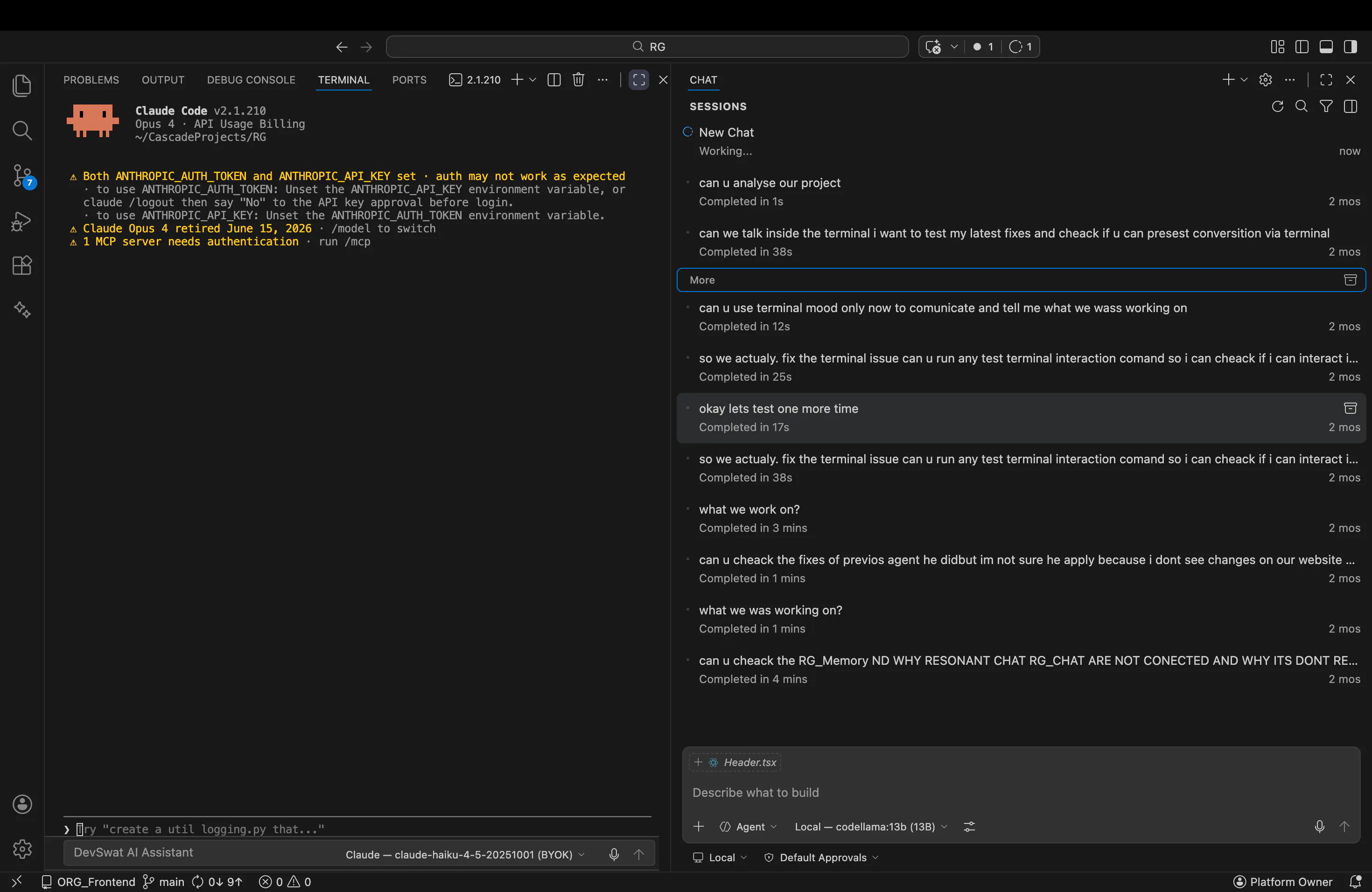
Task: Select the CHAT tab
Action: pos(703,79)
